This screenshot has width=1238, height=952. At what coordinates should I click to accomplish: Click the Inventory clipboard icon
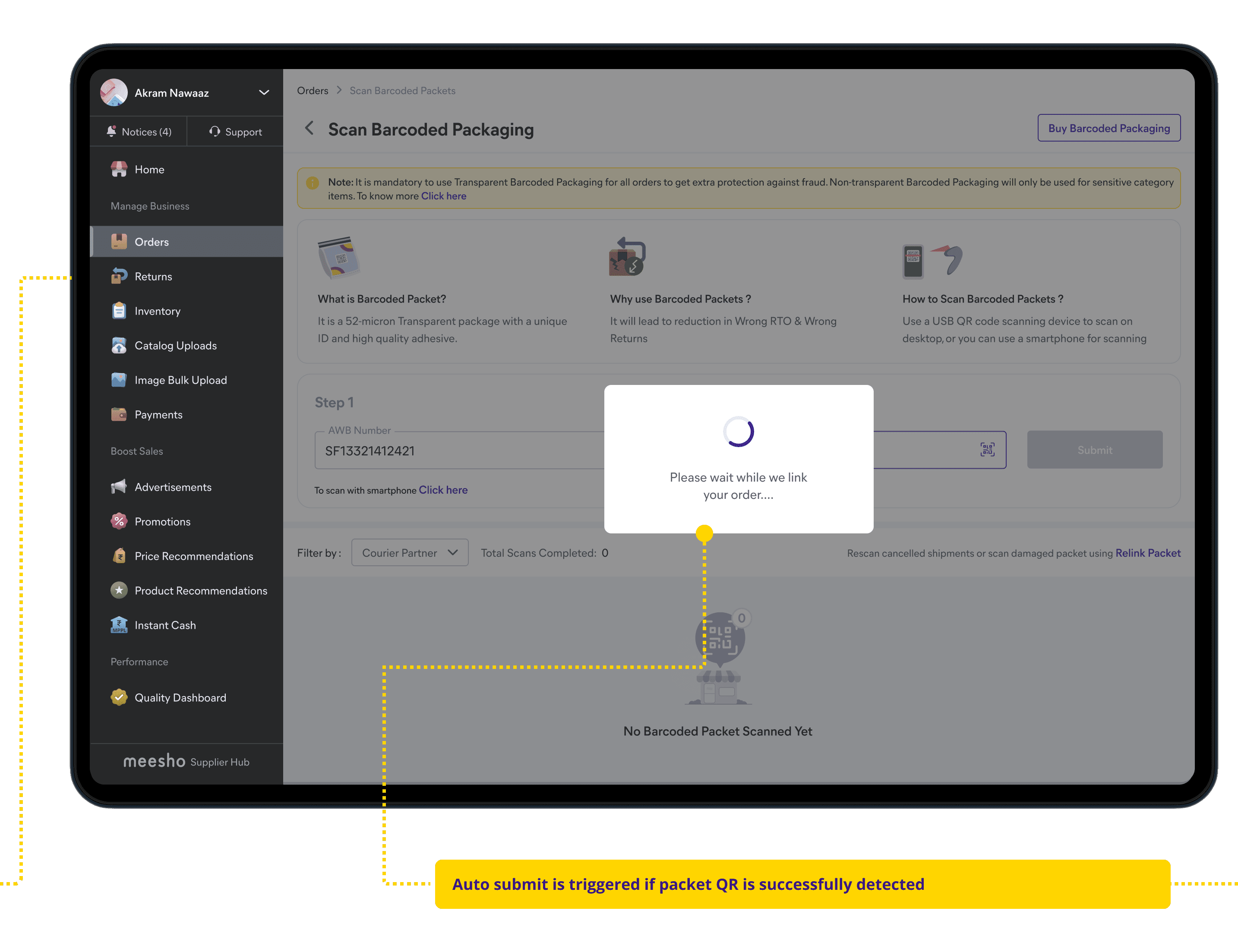[x=118, y=311]
